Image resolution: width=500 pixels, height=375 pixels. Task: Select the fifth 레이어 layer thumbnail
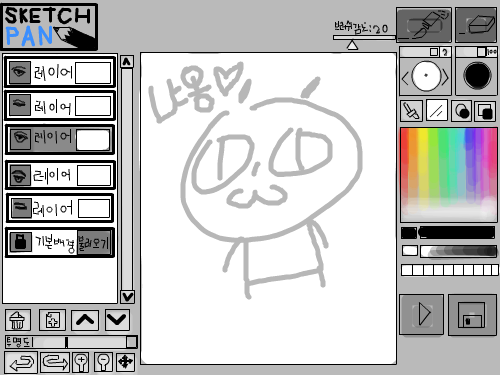[x=94, y=209]
